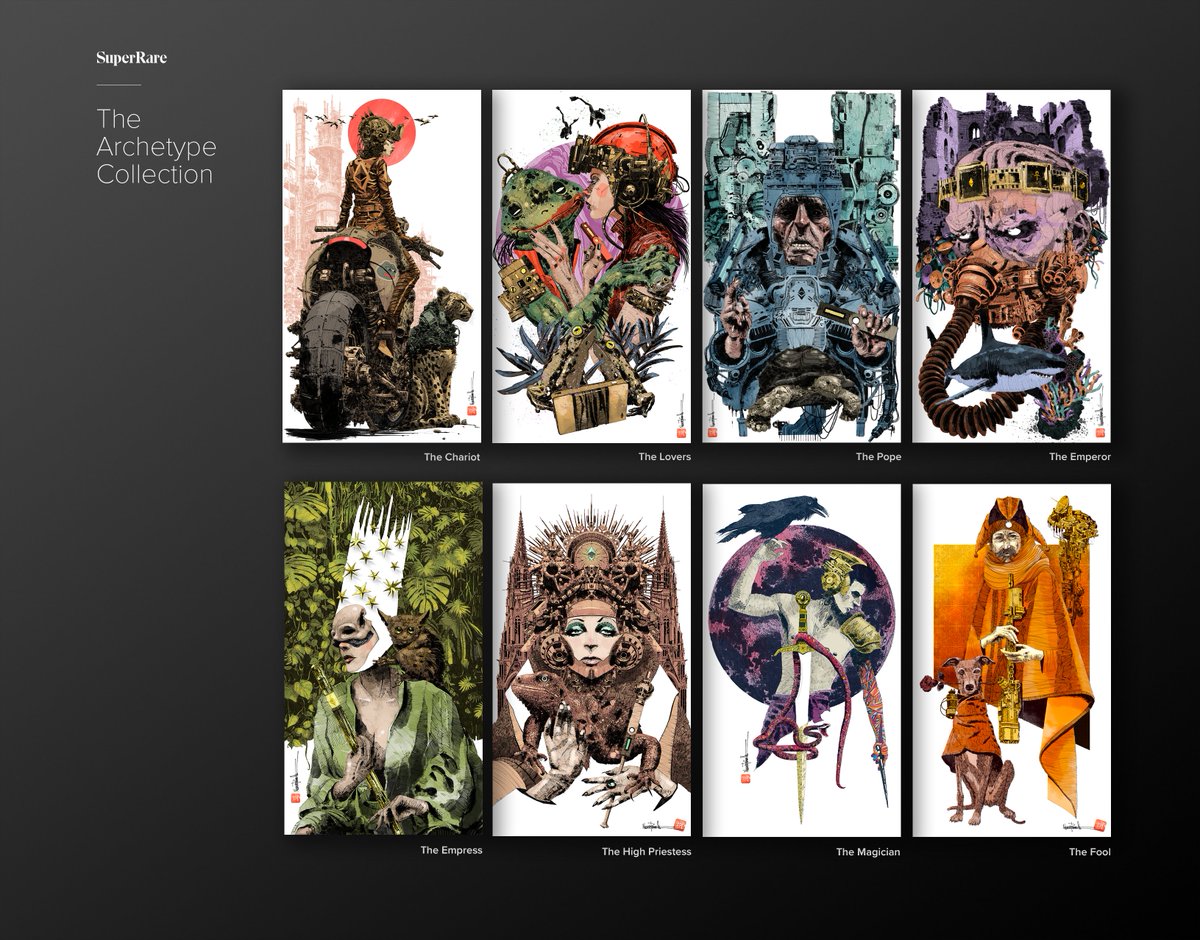Click the caption text 'The Emperor'

1080,457
